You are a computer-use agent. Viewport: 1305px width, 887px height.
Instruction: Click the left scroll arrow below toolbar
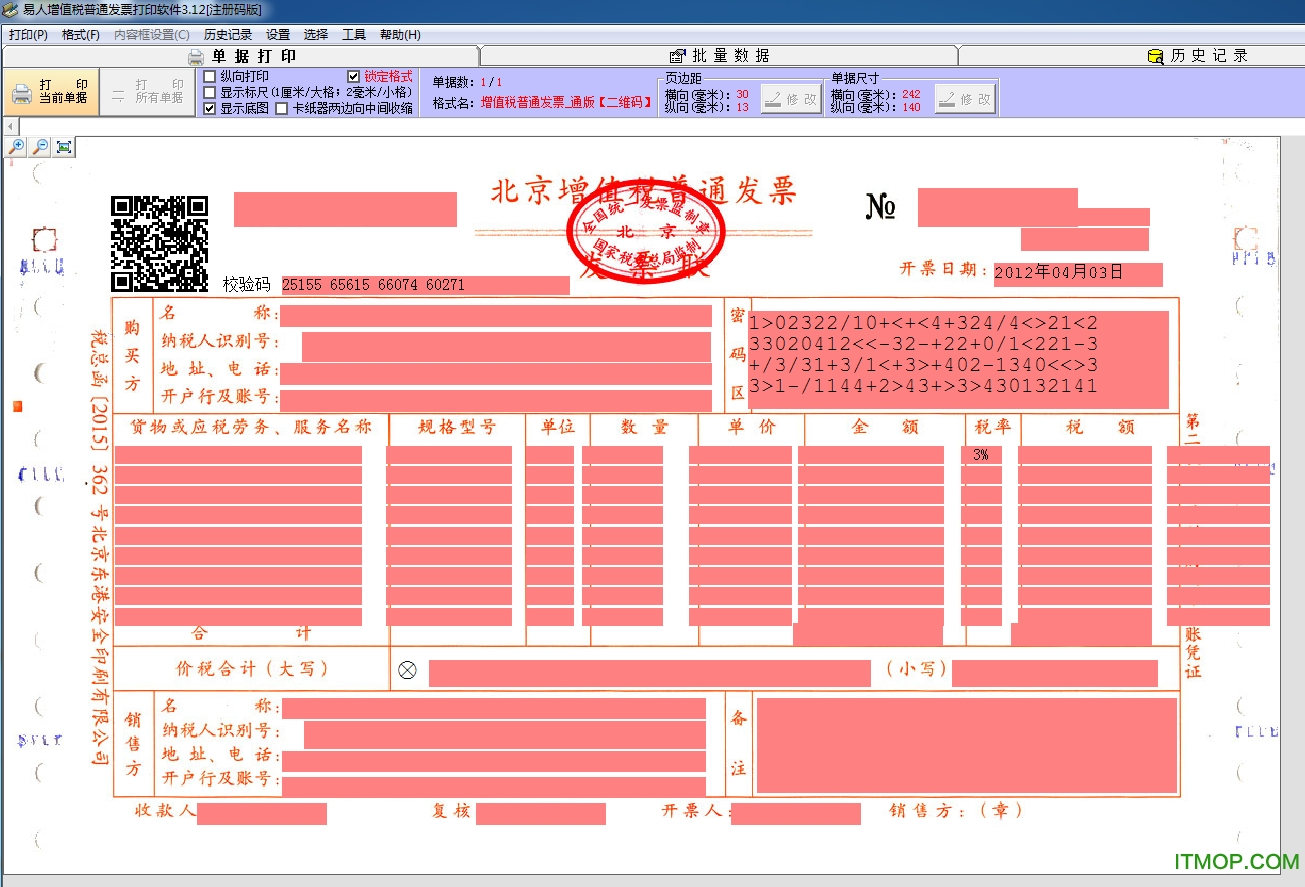10,127
